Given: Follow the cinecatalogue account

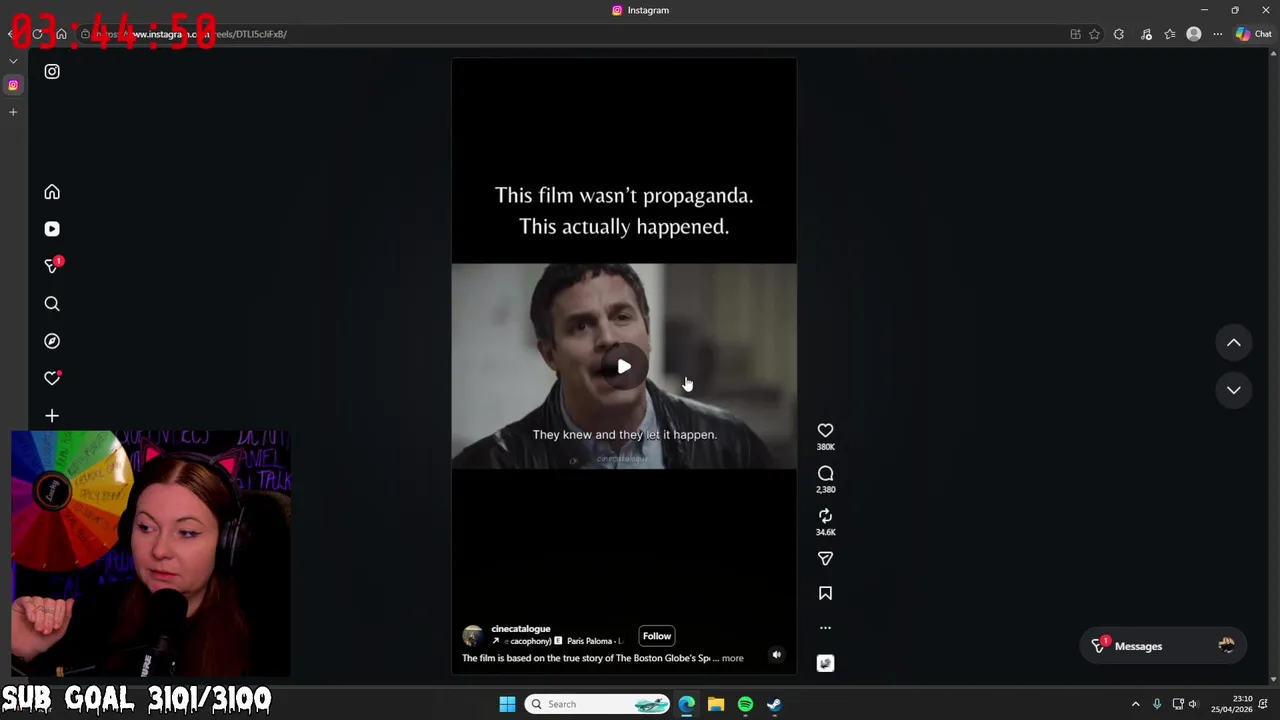Looking at the screenshot, I should coord(657,636).
